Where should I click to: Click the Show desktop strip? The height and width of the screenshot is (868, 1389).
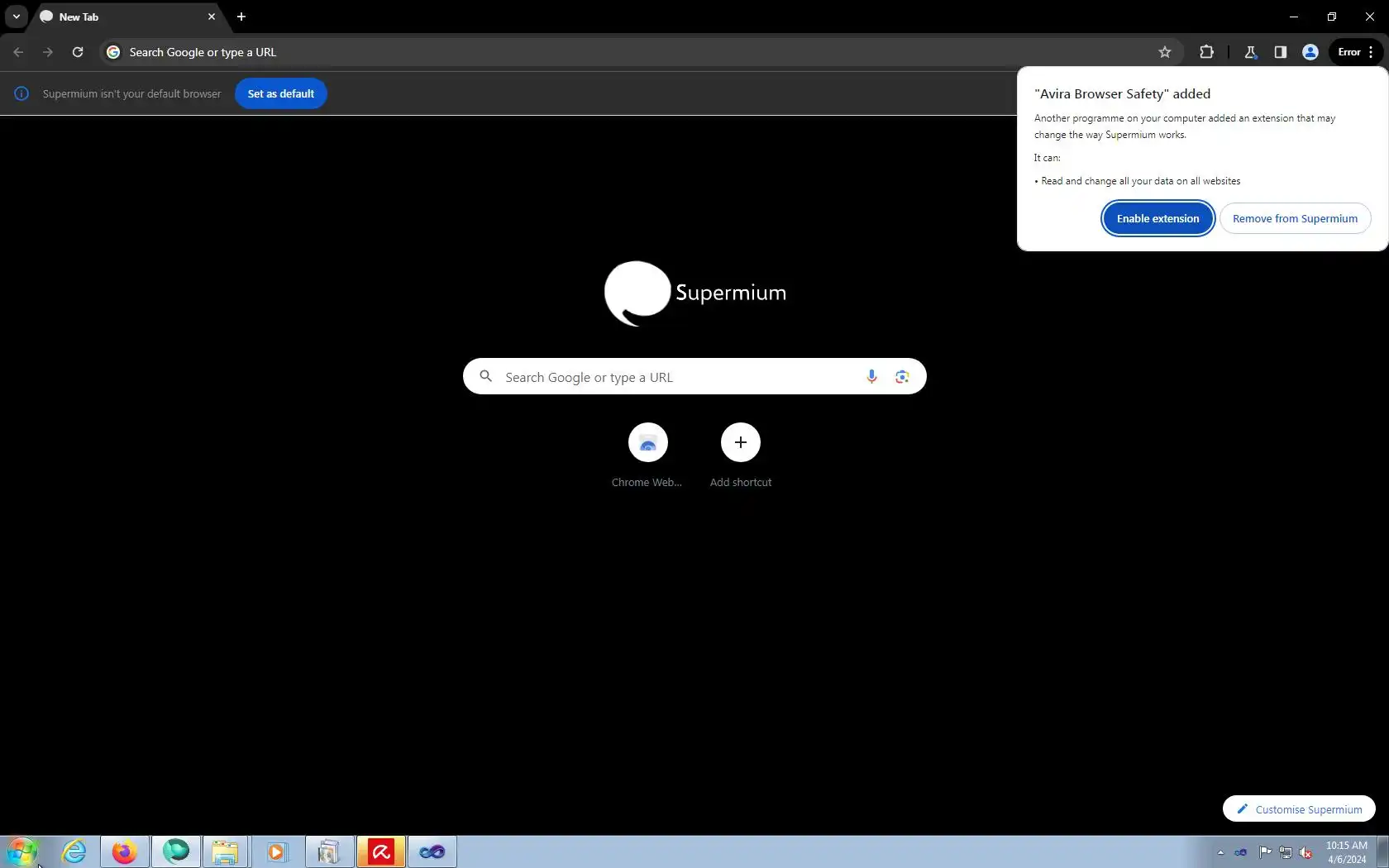click(1383, 851)
